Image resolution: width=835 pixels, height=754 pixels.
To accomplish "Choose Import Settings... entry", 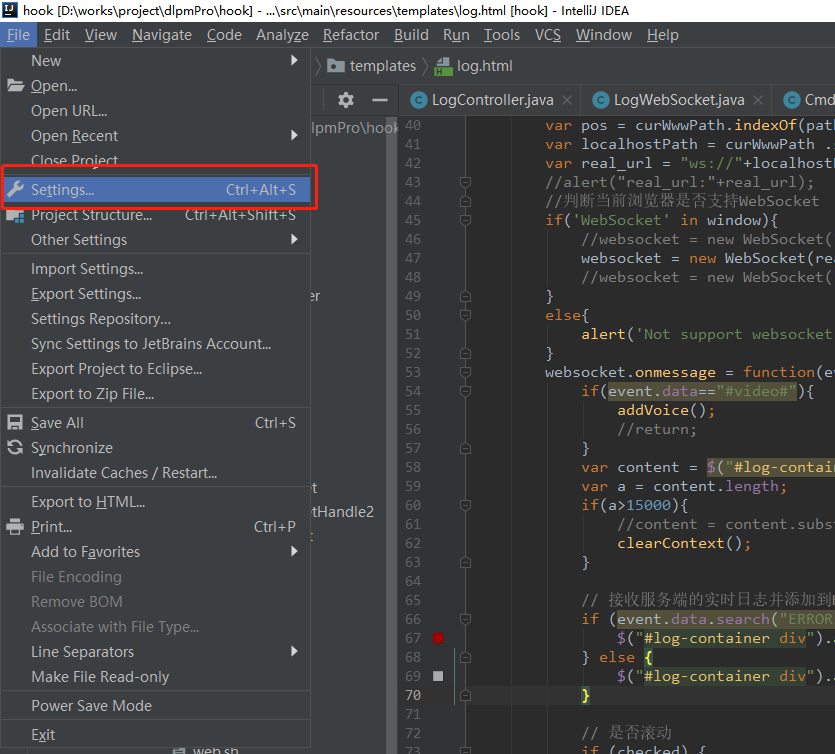I will [x=155, y=268].
